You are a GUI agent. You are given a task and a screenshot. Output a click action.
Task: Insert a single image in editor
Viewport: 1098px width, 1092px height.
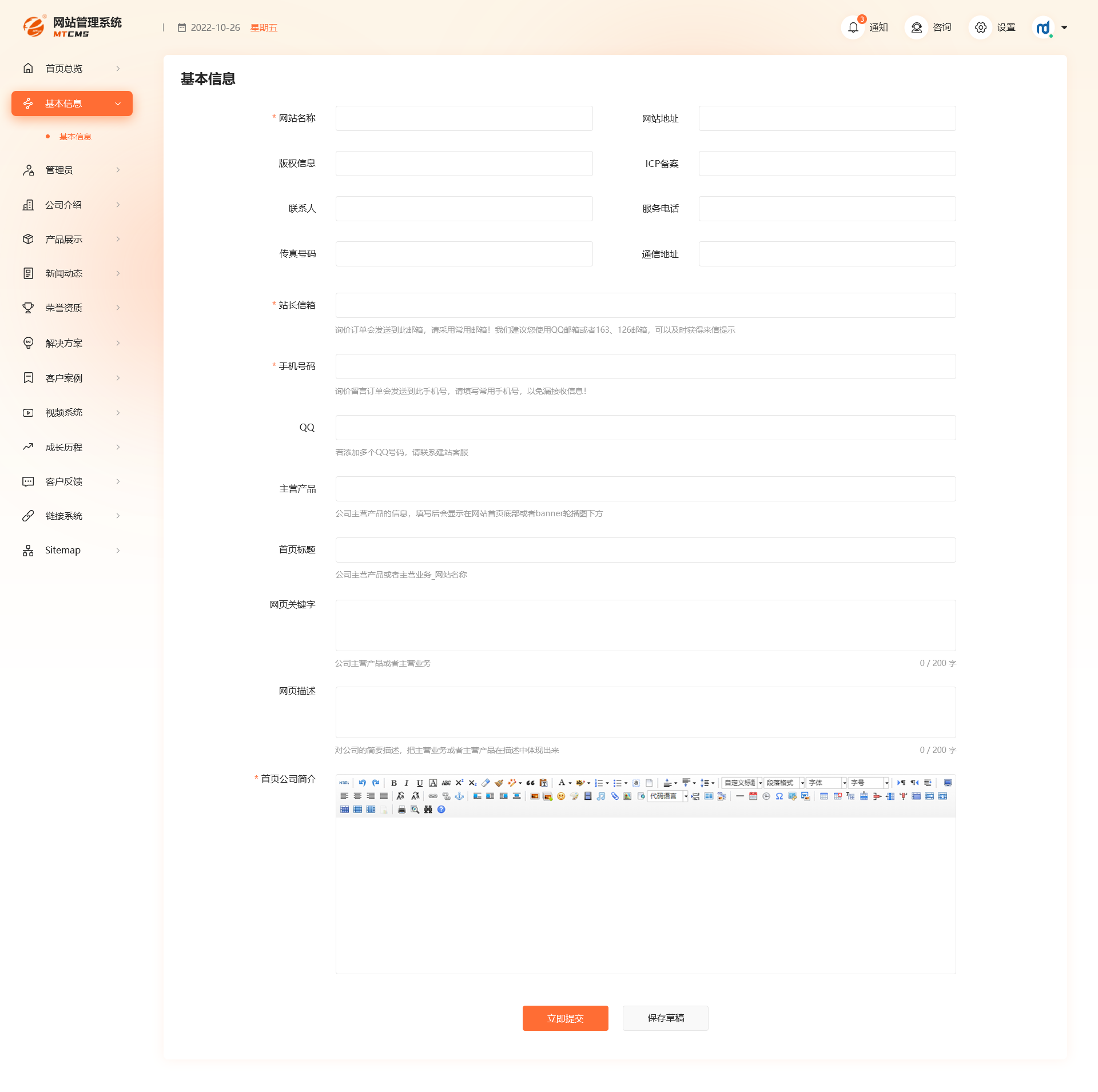(534, 796)
